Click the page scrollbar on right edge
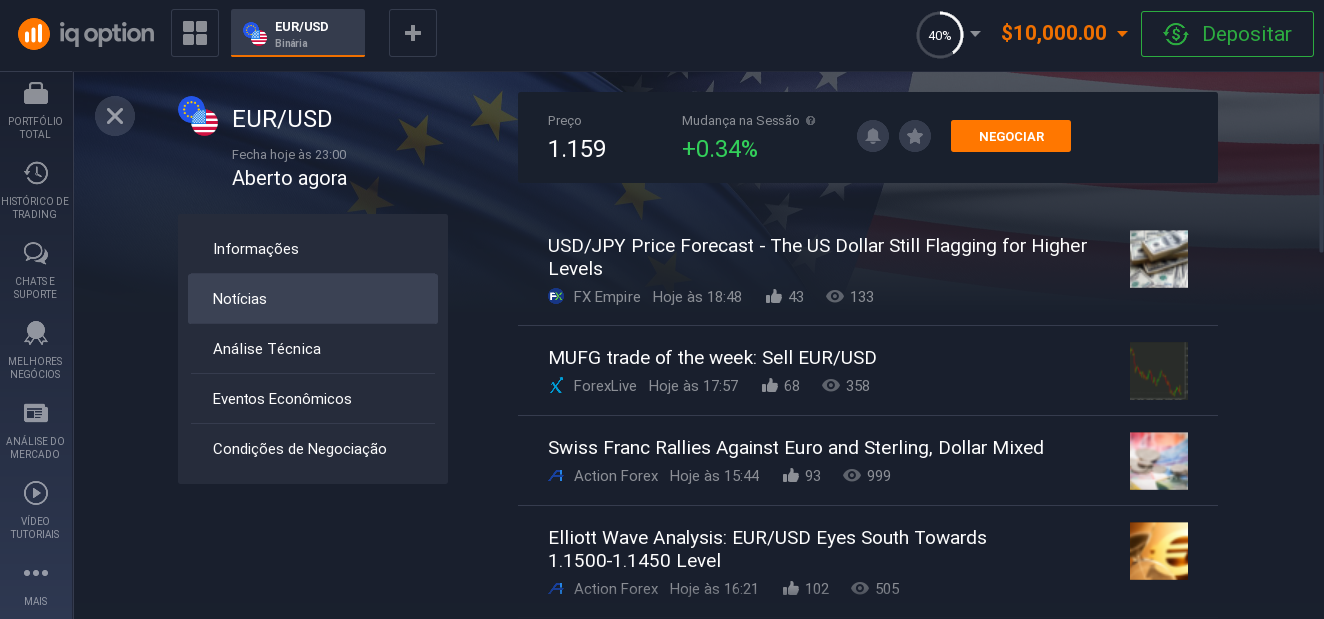The width and height of the screenshot is (1324, 619). [x=1320, y=160]
